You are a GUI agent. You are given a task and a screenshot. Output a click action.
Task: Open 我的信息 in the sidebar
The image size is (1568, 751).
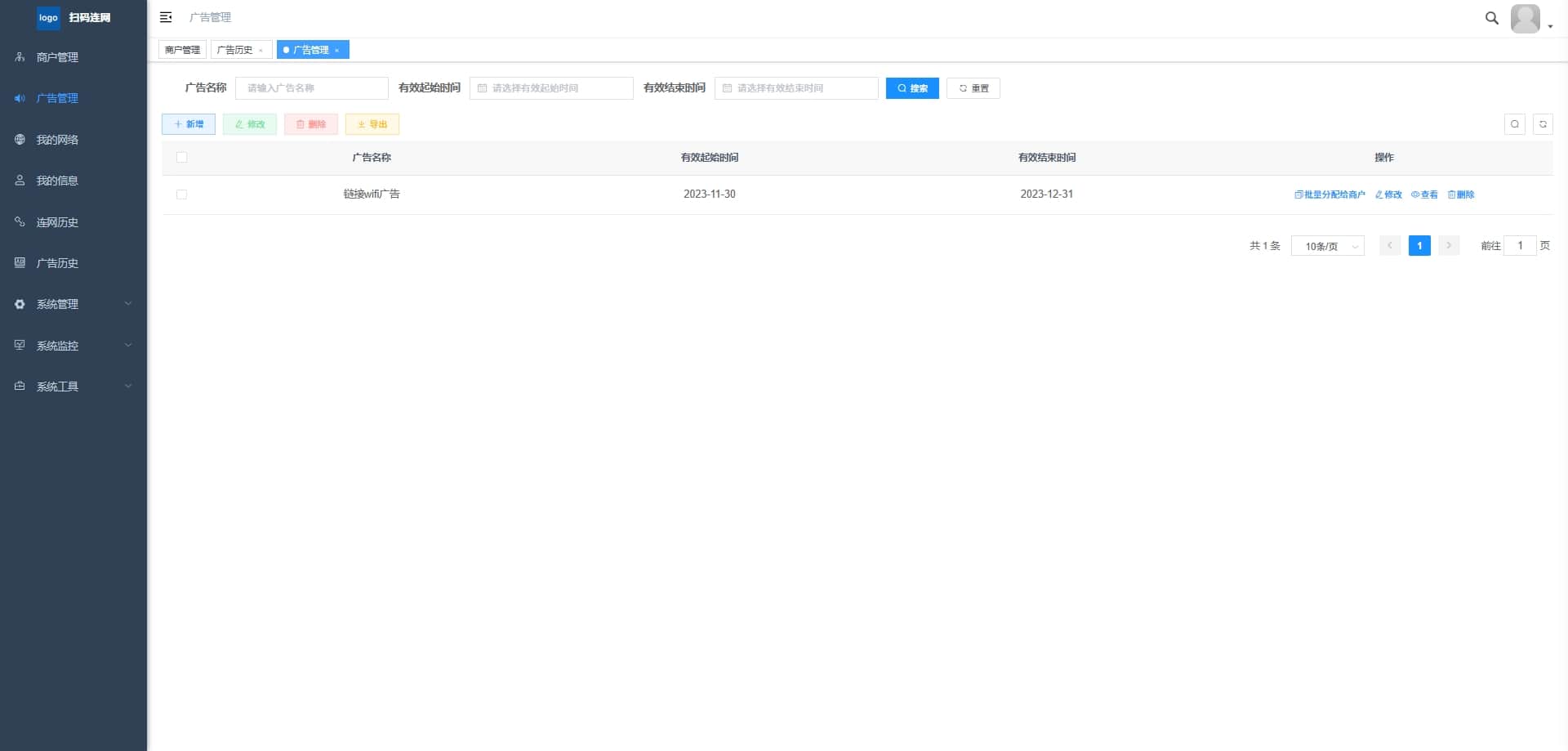click(73, 181)
